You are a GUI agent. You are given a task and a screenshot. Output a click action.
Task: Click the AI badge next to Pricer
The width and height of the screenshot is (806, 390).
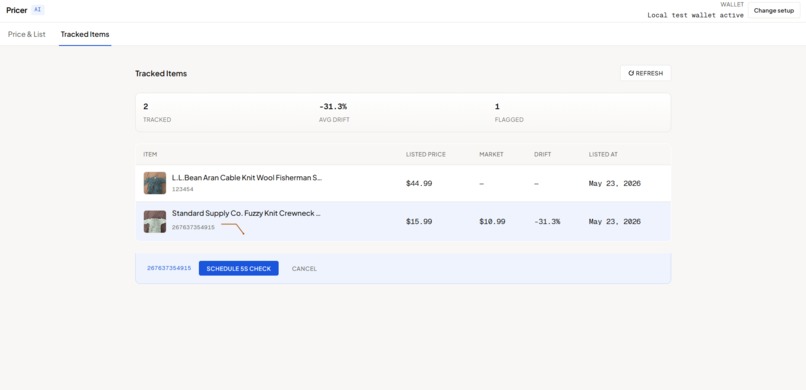[x=38, y=10]
